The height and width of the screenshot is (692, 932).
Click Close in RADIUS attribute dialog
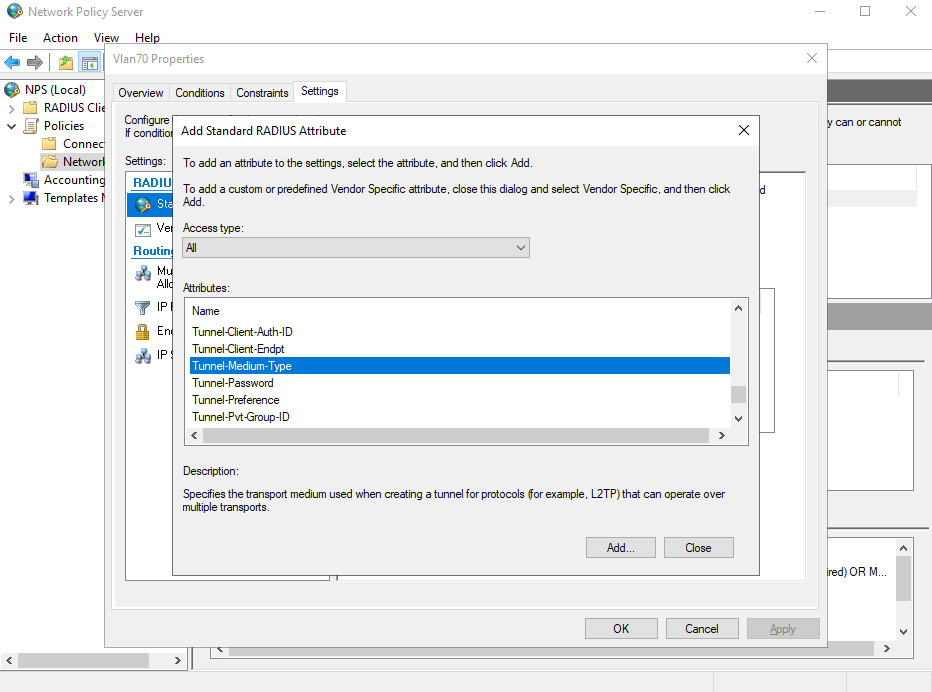pyautogui.click(x=698, y=548)
